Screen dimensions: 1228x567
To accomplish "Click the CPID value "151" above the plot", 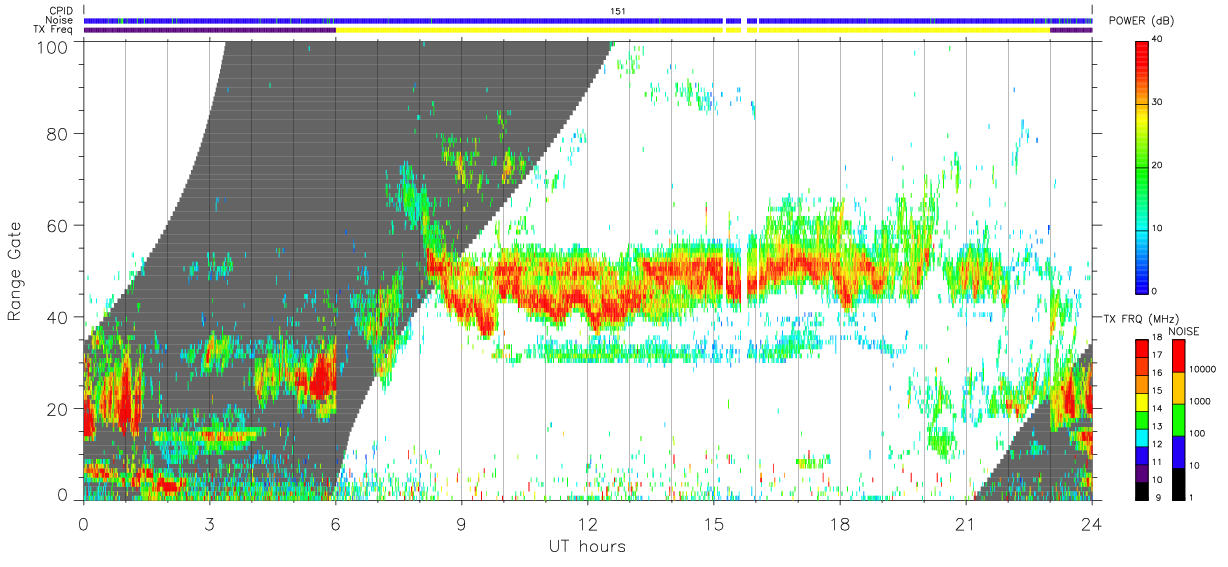I will click(618, 11).
